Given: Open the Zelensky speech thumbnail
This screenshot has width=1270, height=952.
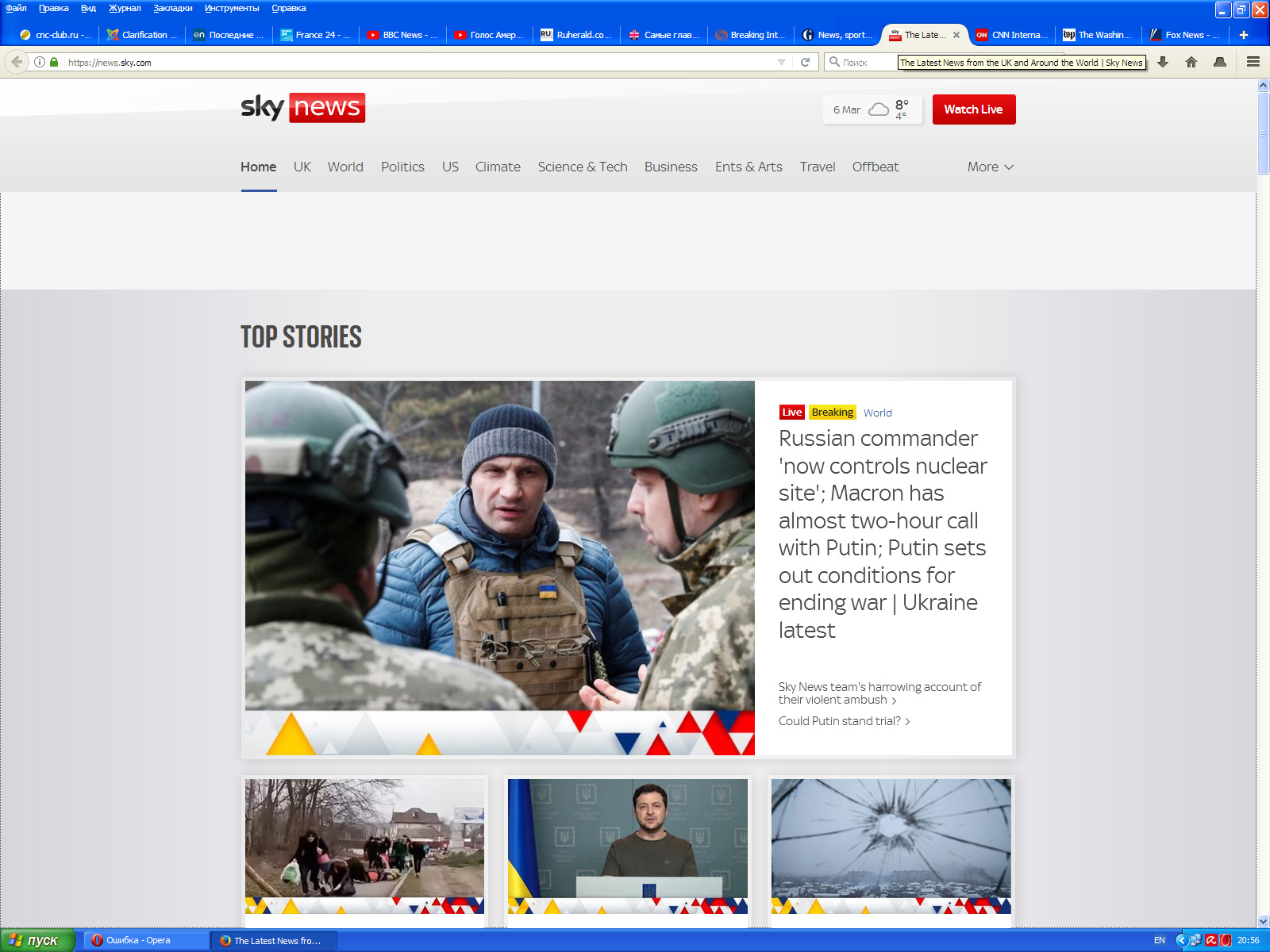Looking at the screenshot, I should (628, 846).
